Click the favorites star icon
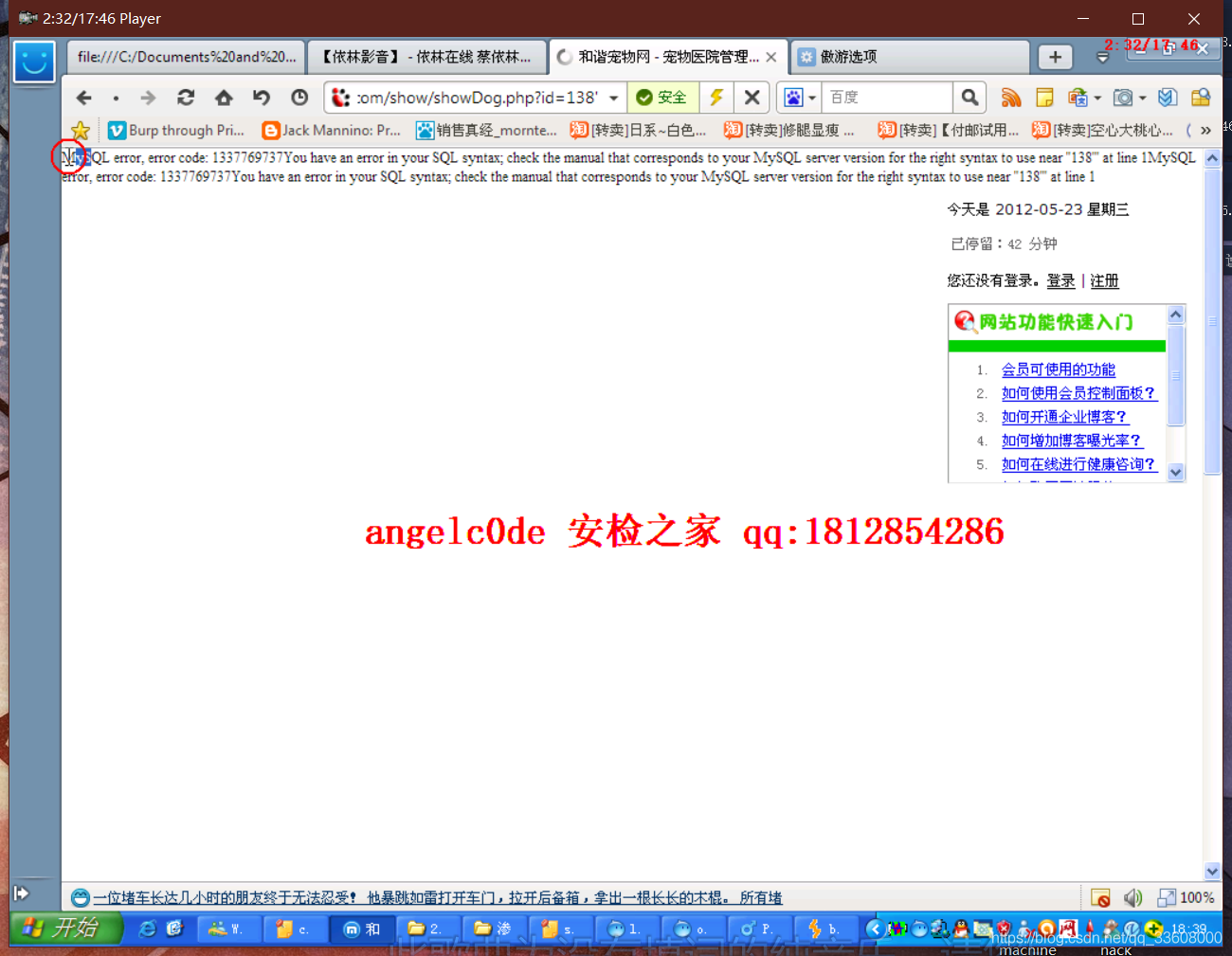The height and width of the screenshot is (956, 1232). 81,130
